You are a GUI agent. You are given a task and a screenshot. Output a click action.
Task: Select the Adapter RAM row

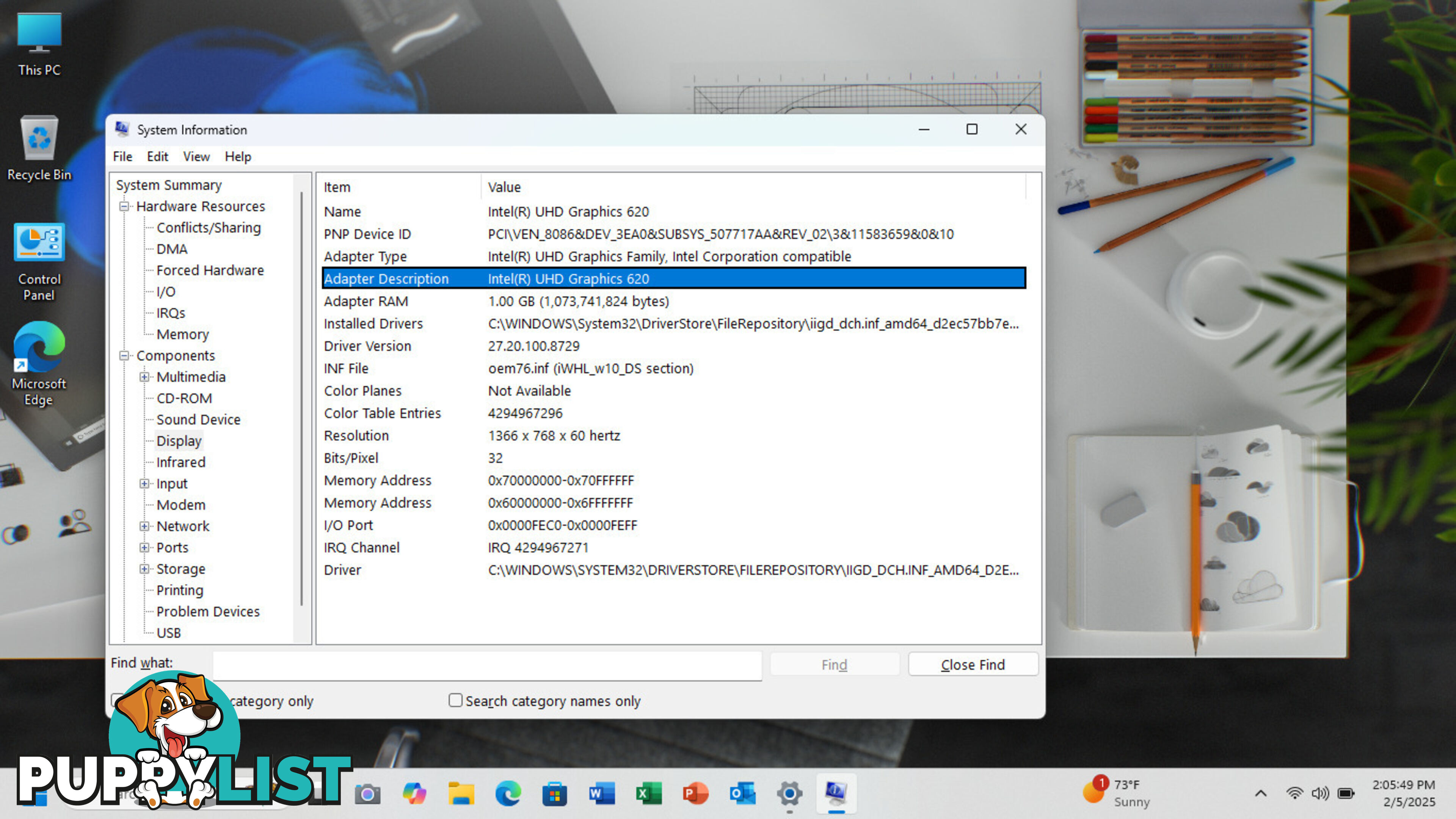pos(674,302)
